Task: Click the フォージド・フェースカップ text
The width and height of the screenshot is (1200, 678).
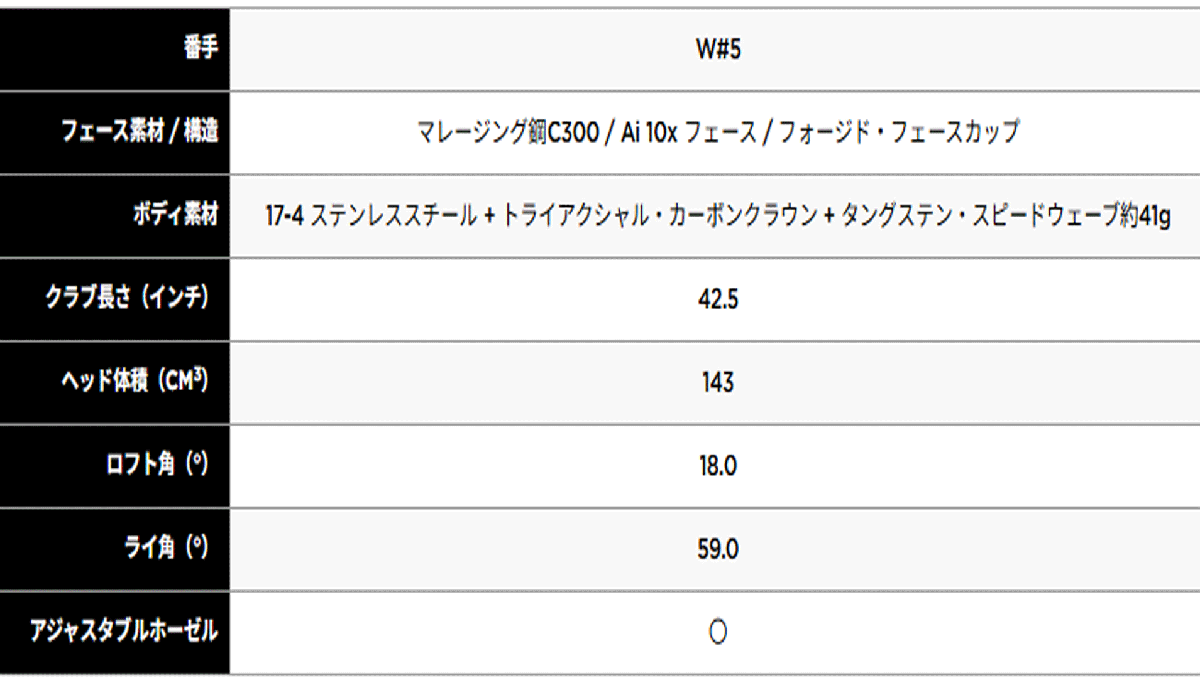Action: (x=897, y=132)
